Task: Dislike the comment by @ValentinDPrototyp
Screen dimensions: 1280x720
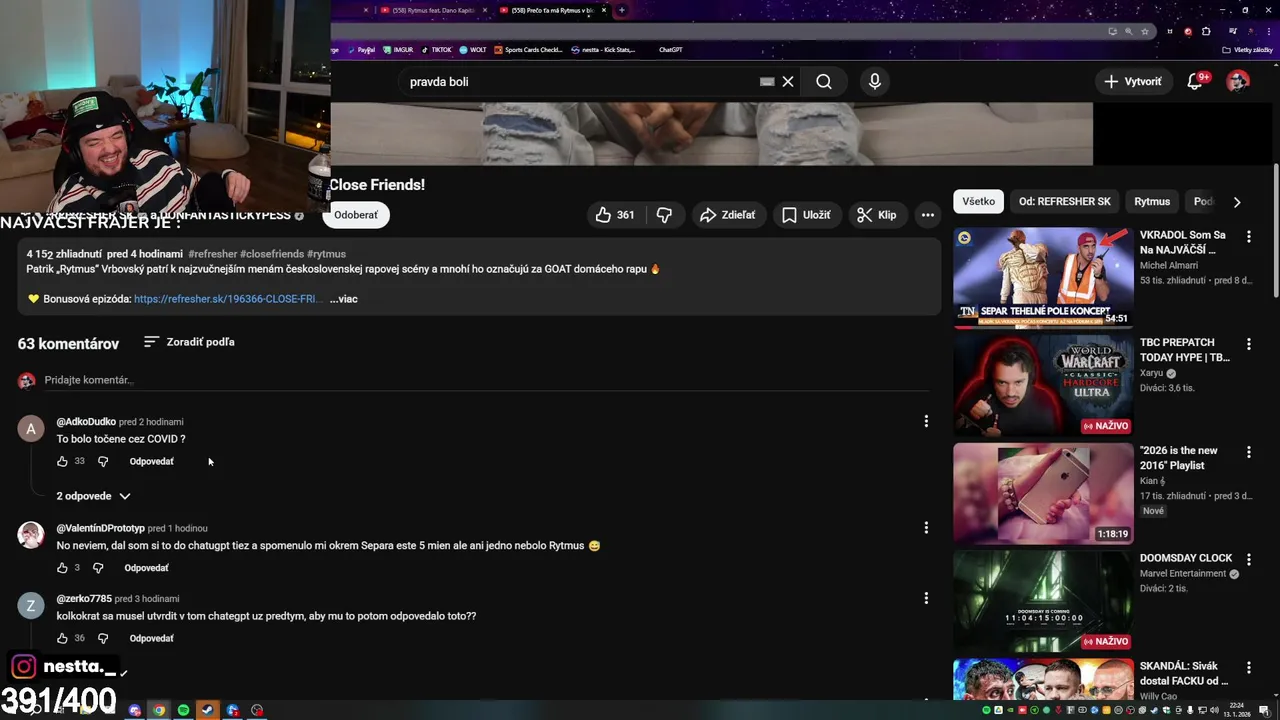Action: [98, 568]
